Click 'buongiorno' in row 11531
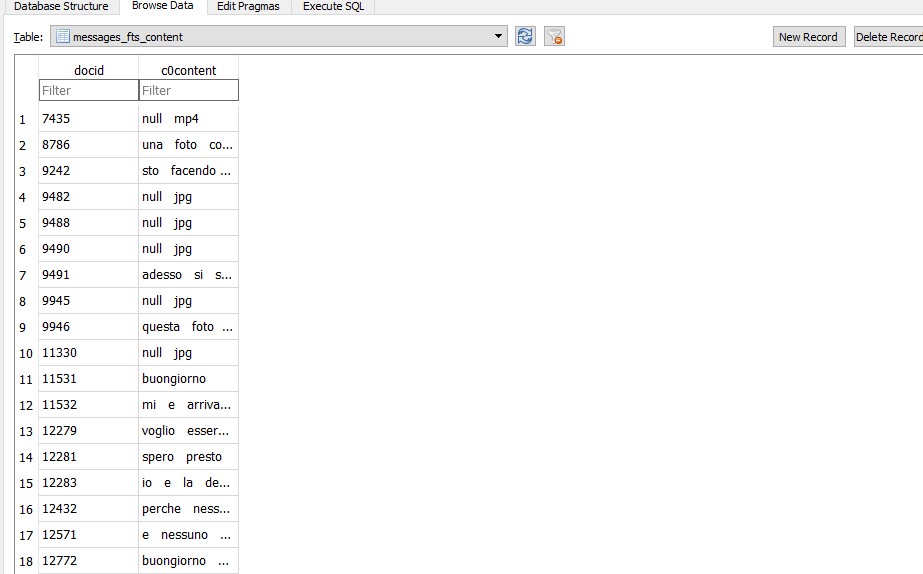Image resolution: width=923 pixels, height=574 pixels. click(189, 379)
